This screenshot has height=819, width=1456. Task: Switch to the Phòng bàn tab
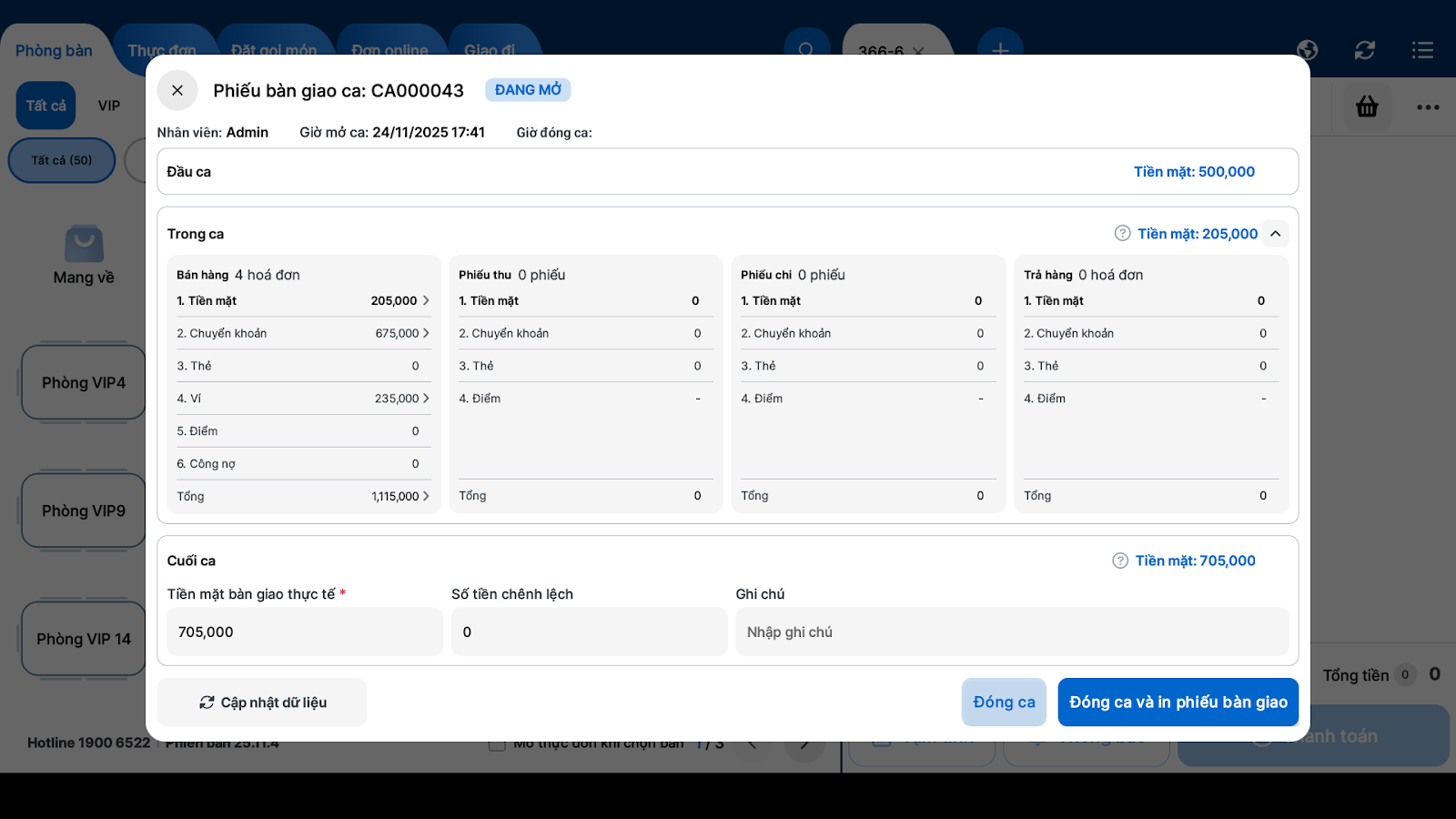coord(54,51)
